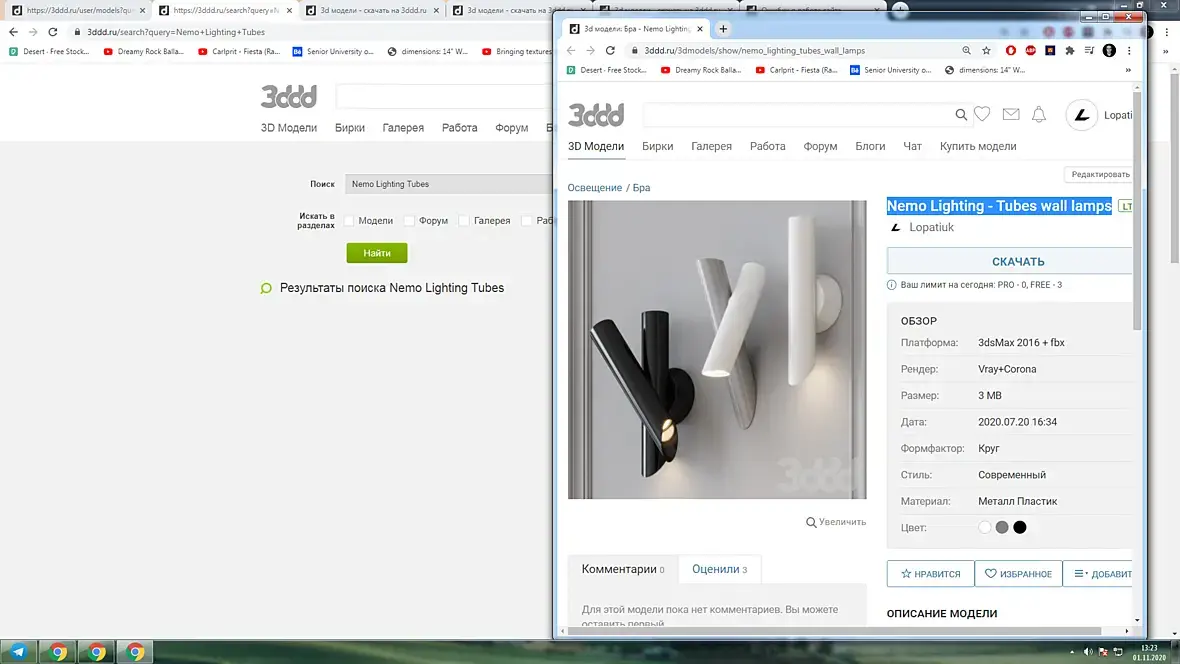Reload page in background browser window

[53, 32]
